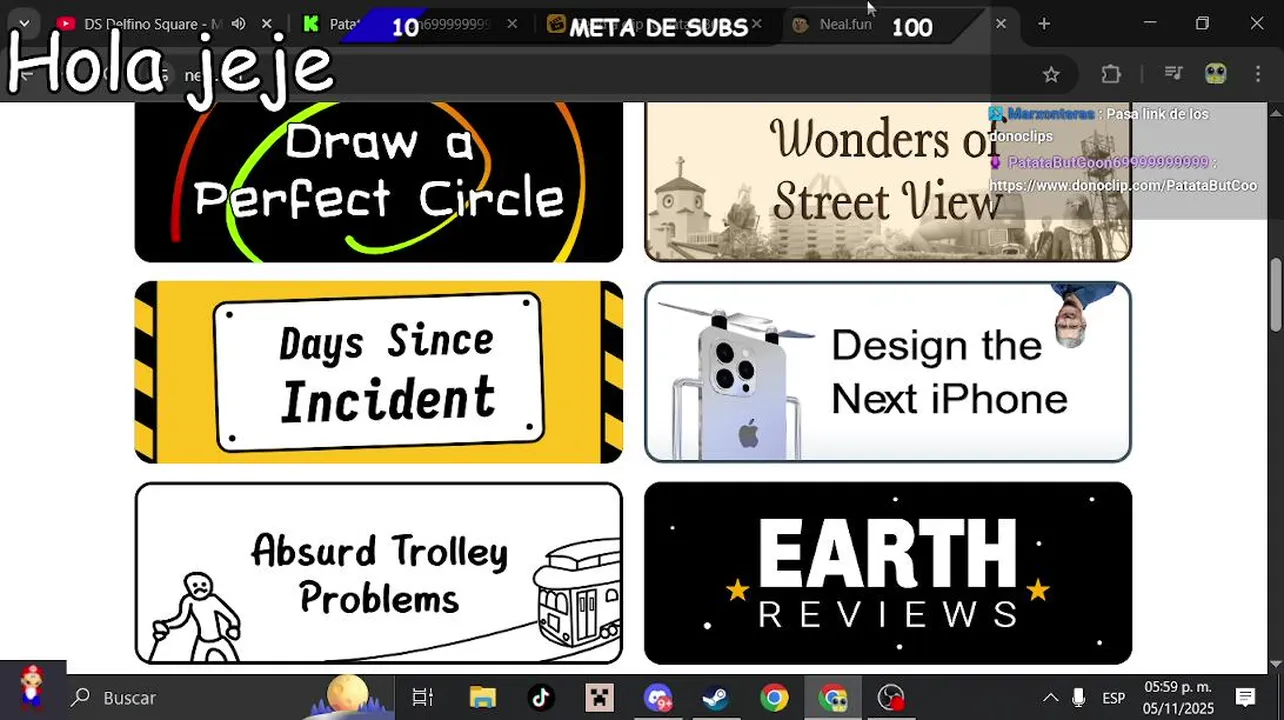Mute the audio on the YouTube tab
1284x720 pixels.
[238, 24]
